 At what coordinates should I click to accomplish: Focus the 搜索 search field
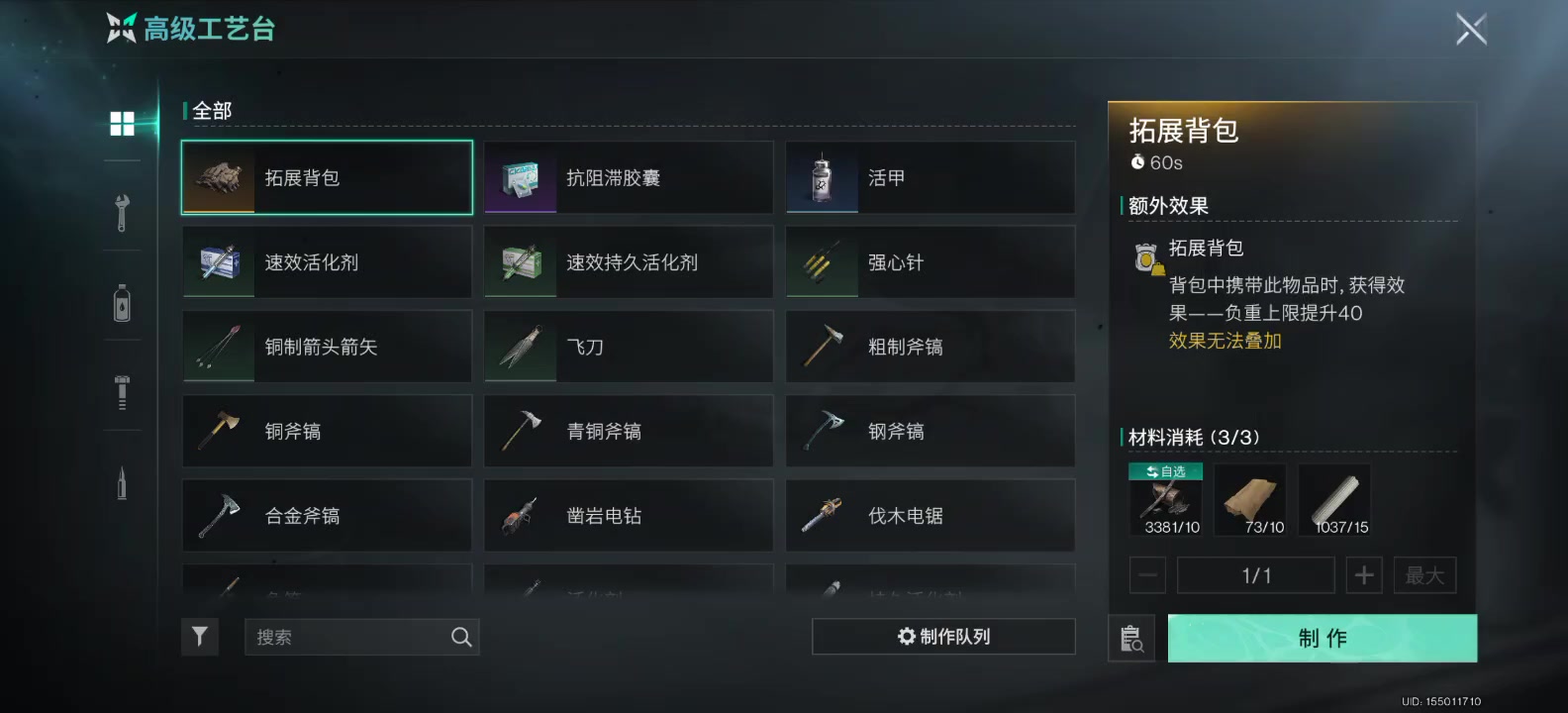click(362, 637)
